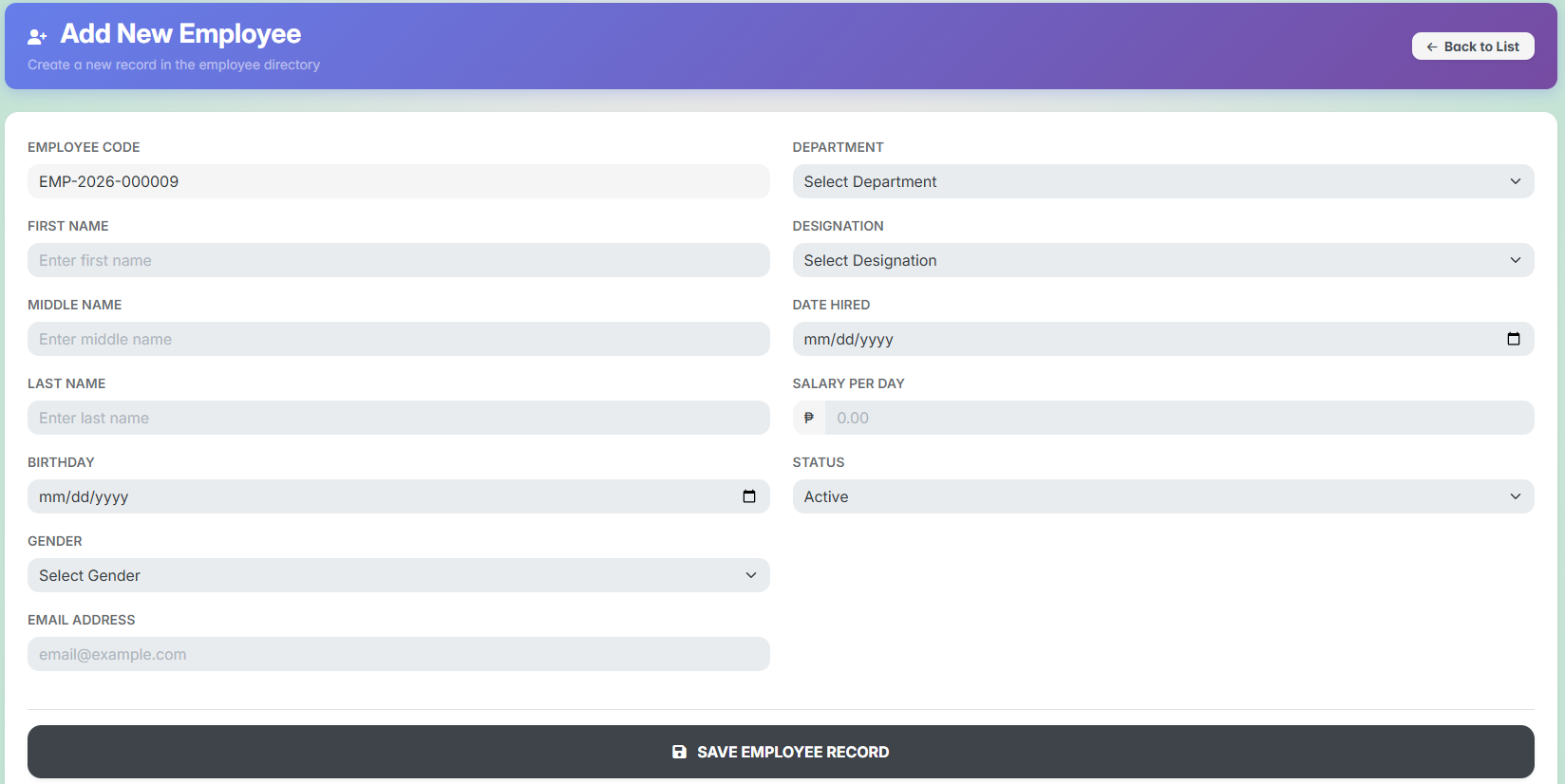
Task: Click the Email Address input field
Action: click(398, 654)
